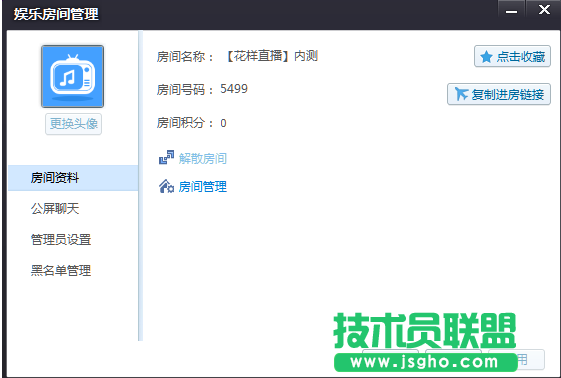Click the room avatar TV music image
Screen dimensions: 561x378
point(73,76)
